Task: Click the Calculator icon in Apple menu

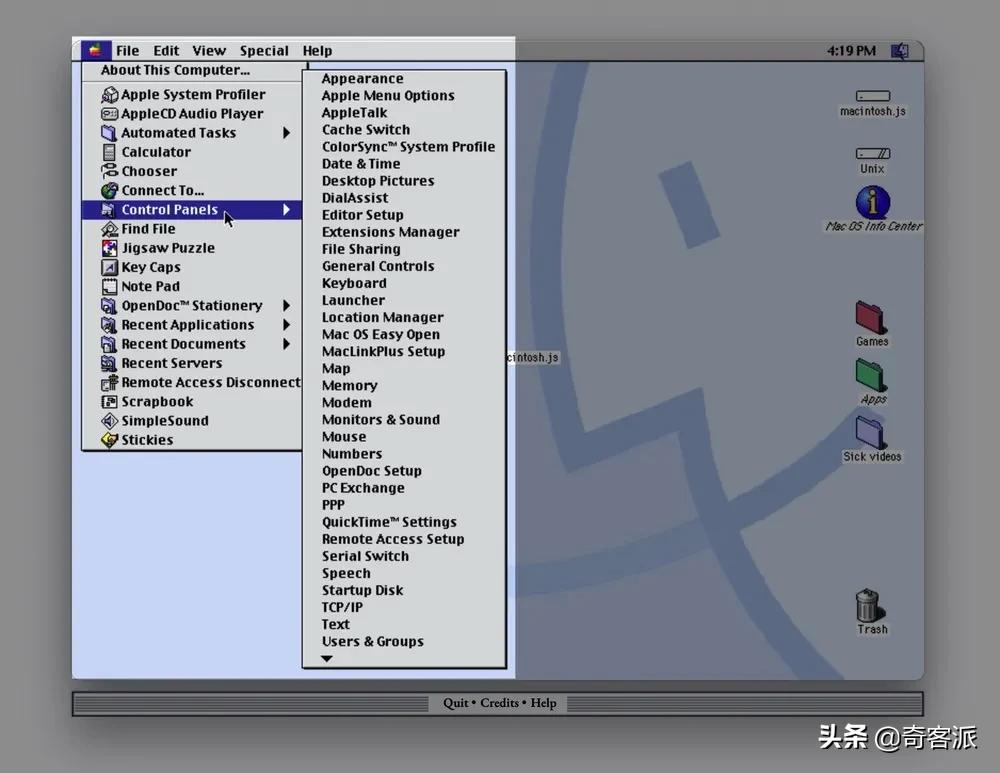Action: [x=109, y=152]
